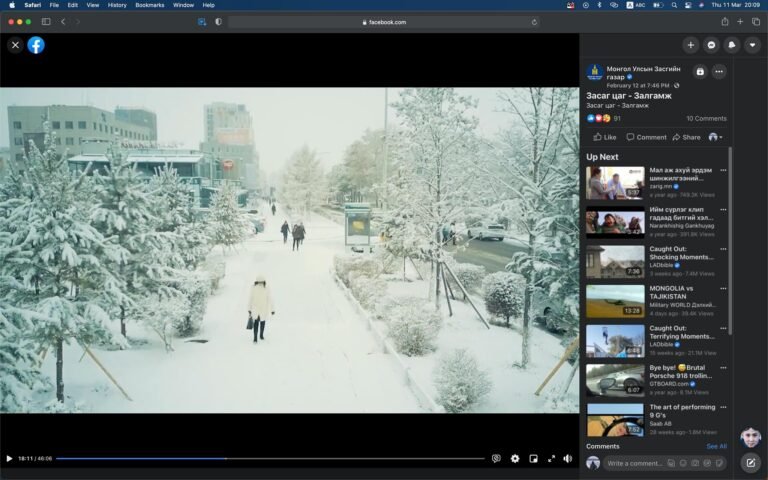Expand the comment-as profile selector
Screen dimensions: 768x480
point(715,137)
